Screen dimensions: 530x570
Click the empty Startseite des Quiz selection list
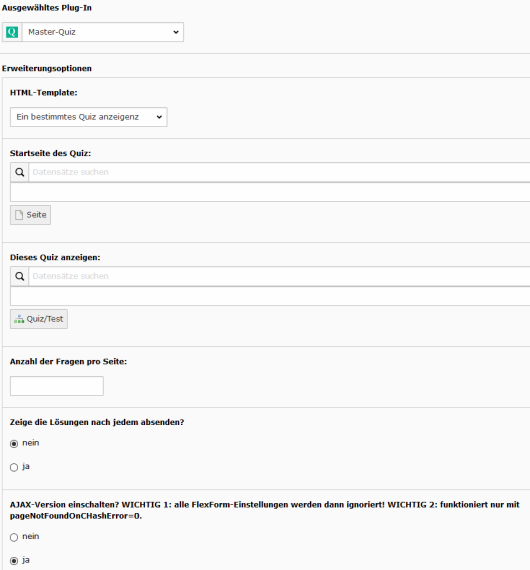point(270,192)
